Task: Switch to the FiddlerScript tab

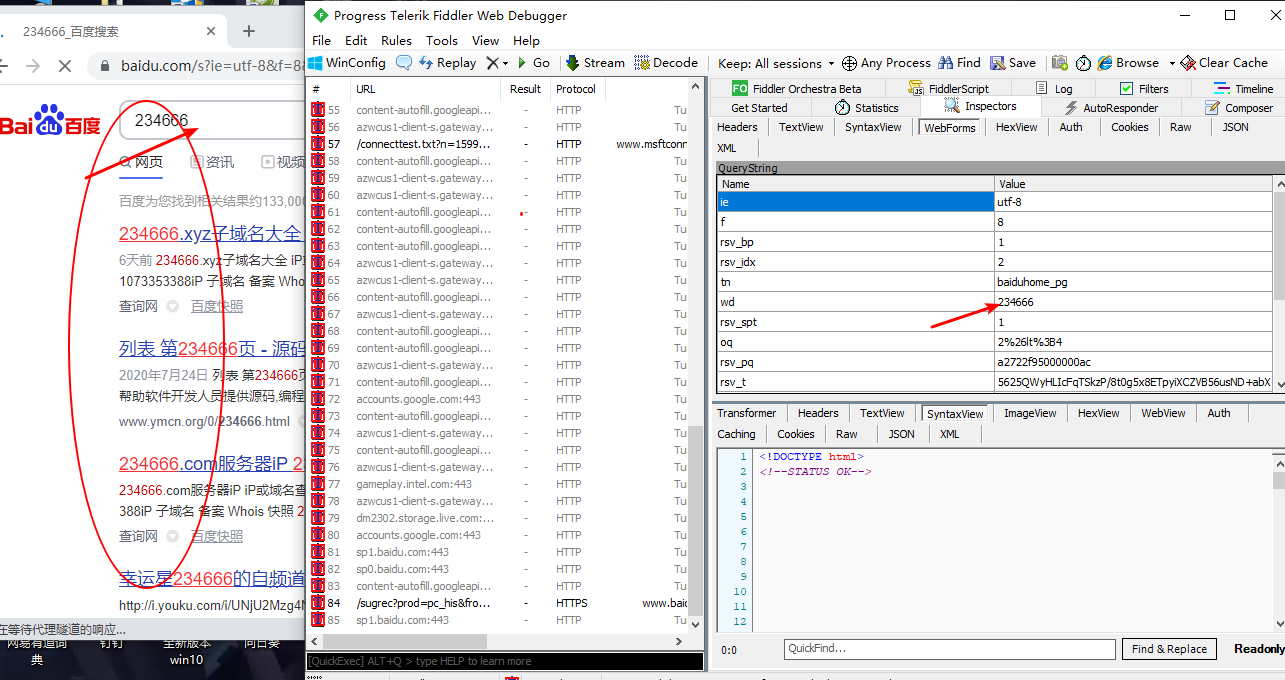Action: [948, 88]
